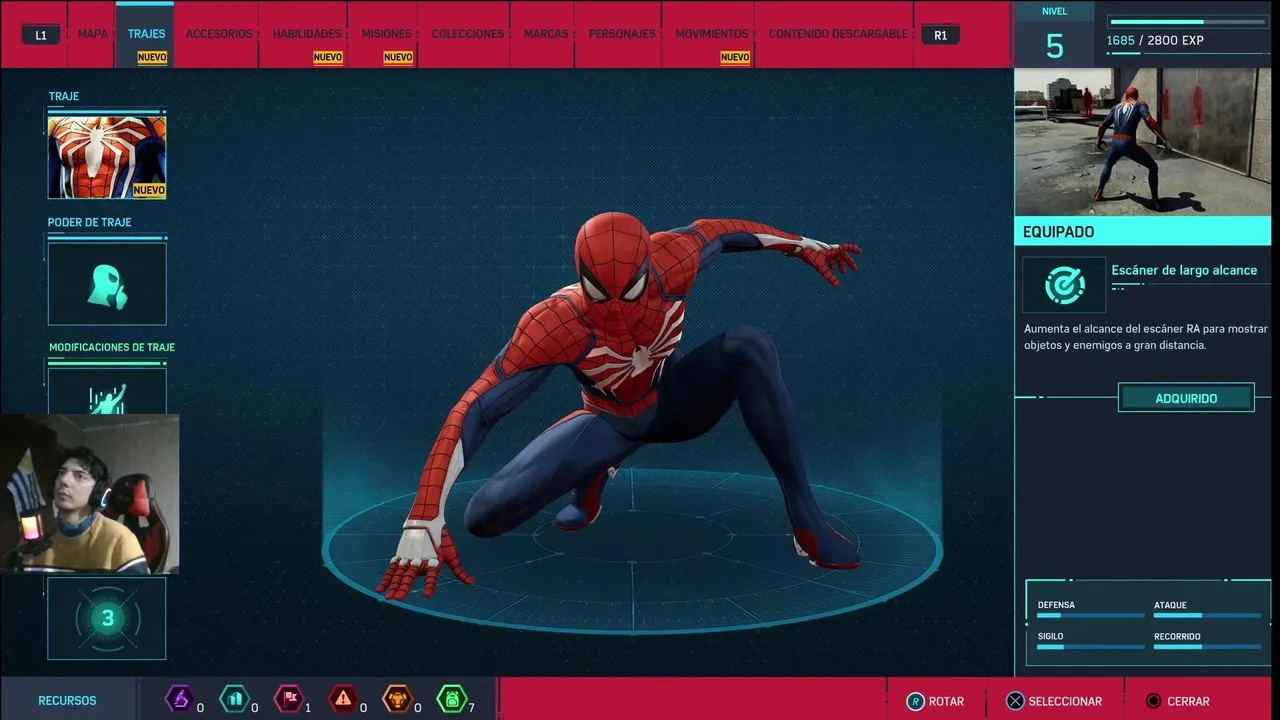The height and width of the screenshot is (720, 1280).
Task: Click the suit preview gameplay thumbnail
Action: (1143, 142)
